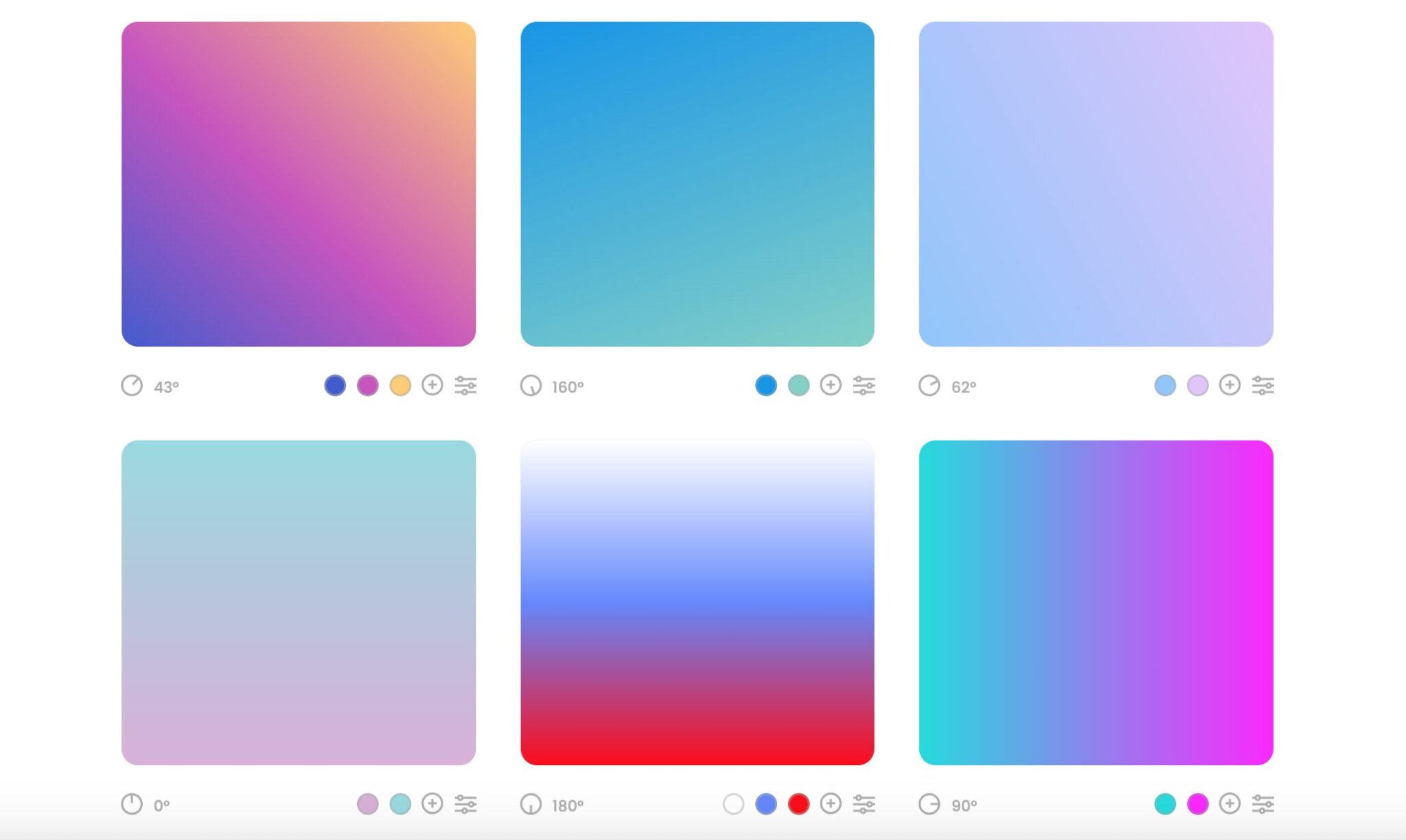The height and width of the screenshot is (840, 1406).
Task: Click the white-blue-red gradient preview
Action: coord(698,603)
